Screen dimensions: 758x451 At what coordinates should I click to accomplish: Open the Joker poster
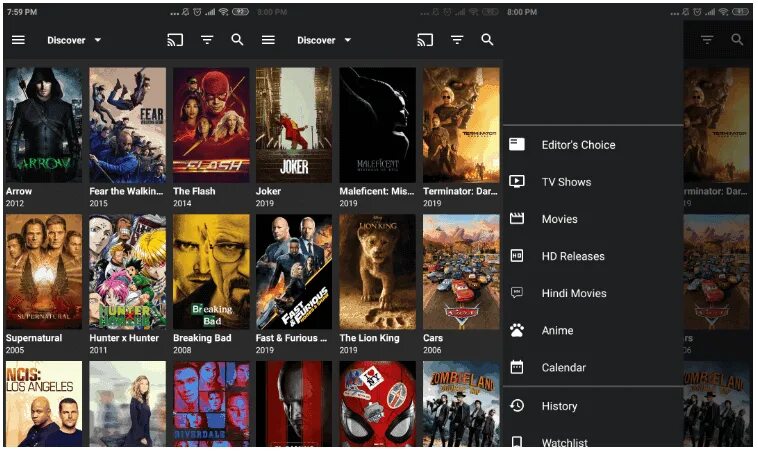pos(294,125)
